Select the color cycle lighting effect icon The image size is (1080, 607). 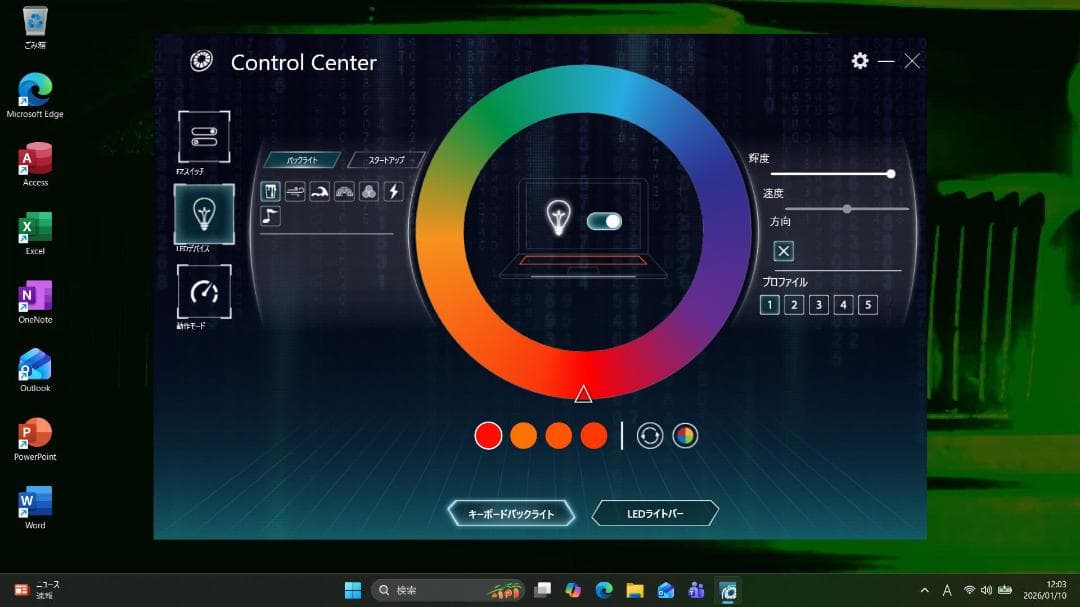(367, 191)
